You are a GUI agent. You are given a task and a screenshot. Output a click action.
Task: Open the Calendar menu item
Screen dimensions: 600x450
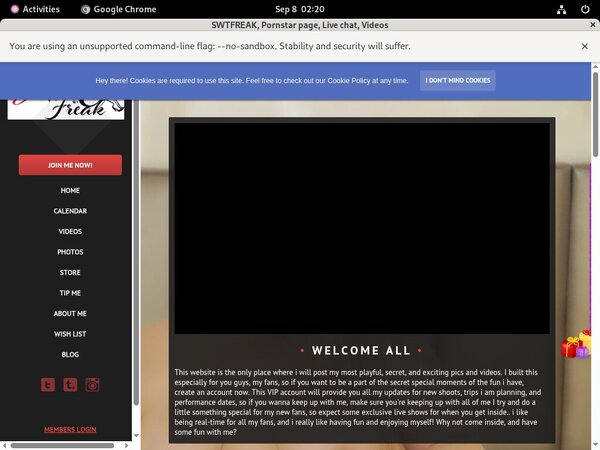point(70,211)
